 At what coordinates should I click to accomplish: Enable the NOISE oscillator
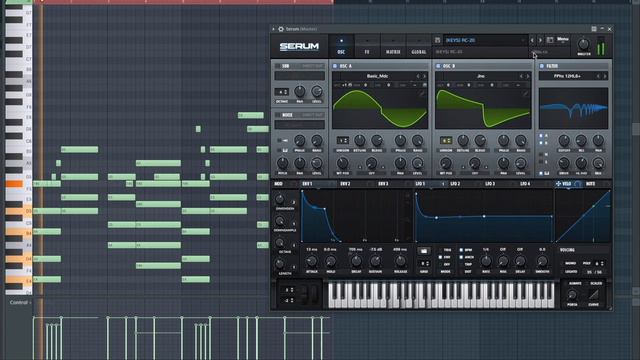pos(278,115)
